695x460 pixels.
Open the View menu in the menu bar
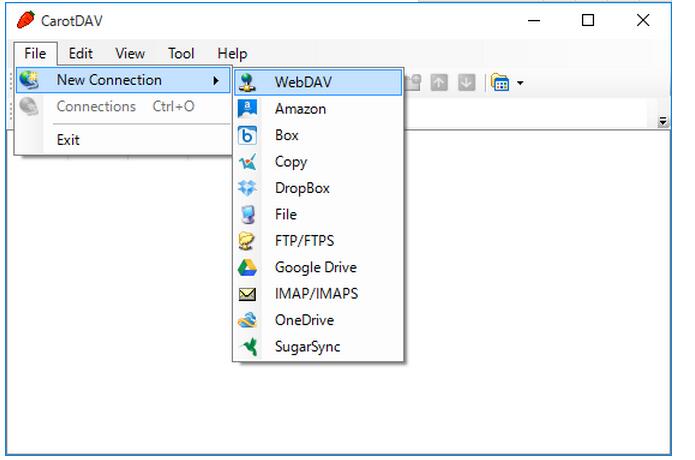[129, 54]
